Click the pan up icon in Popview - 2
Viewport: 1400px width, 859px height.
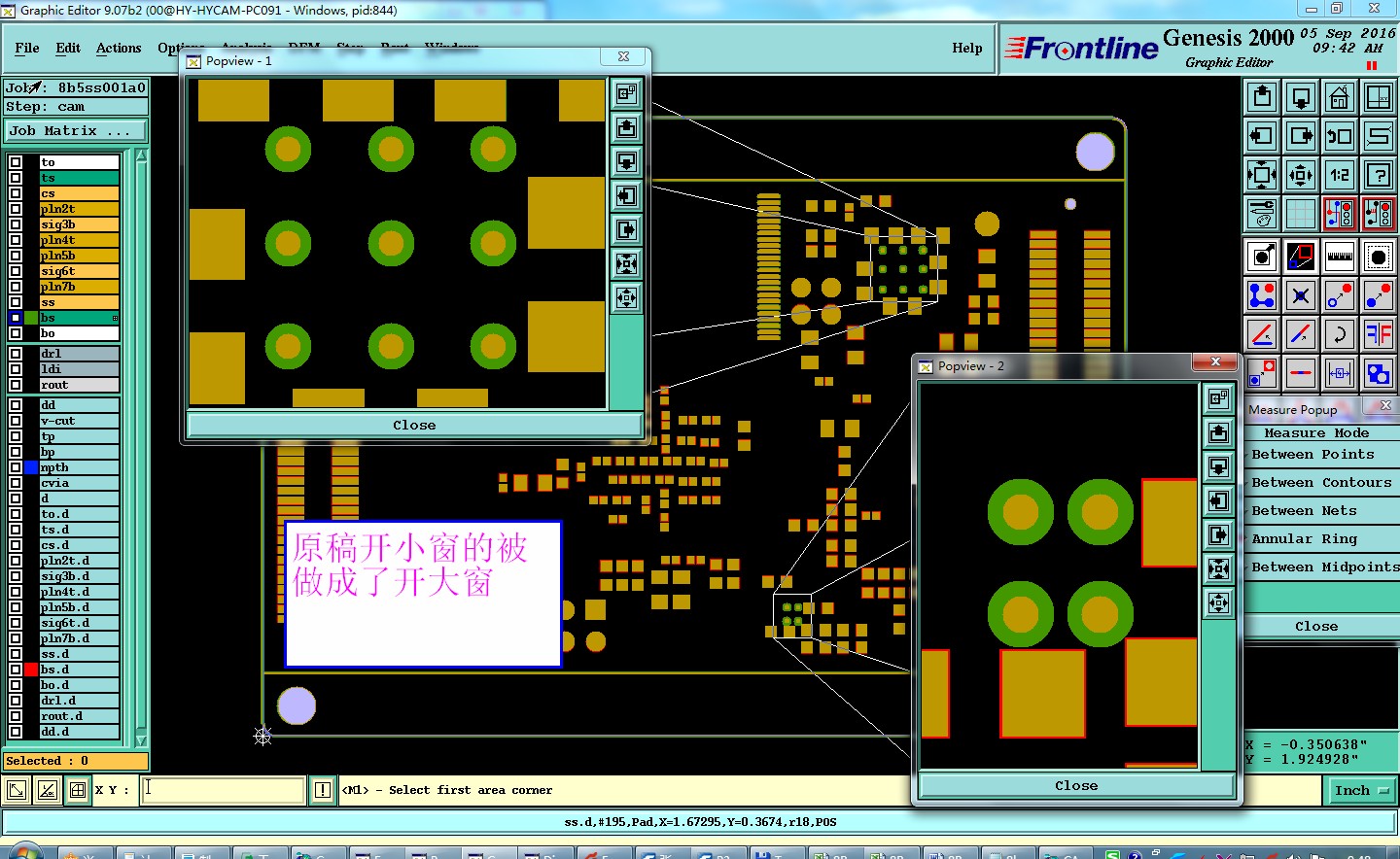pyautogui.click(x=1219, y=432)
